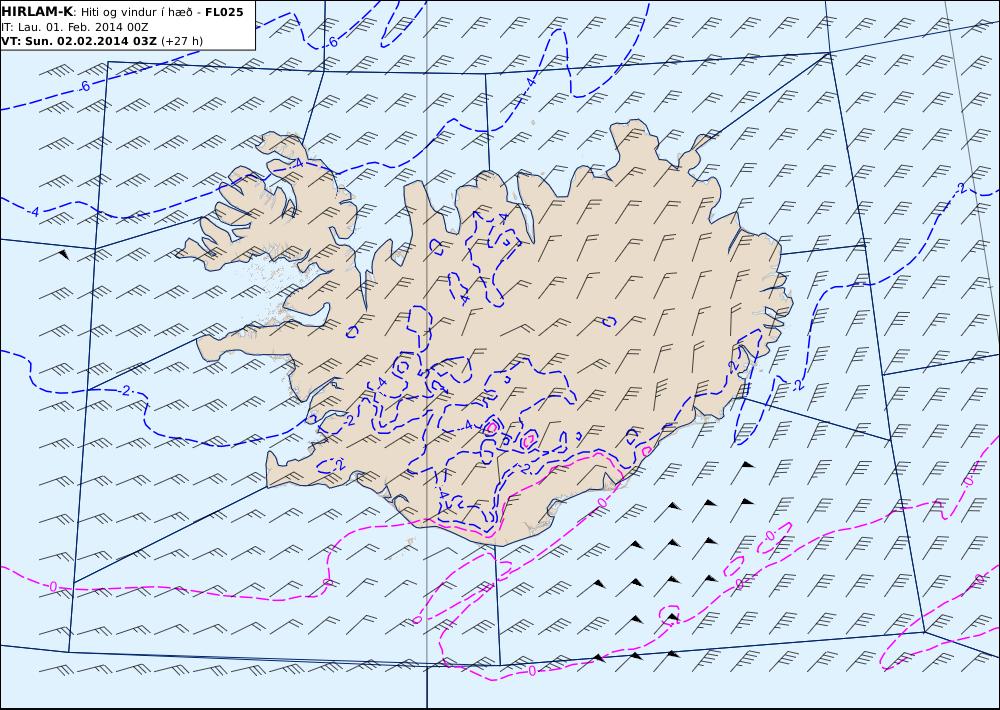This screenshot has width=1000, height=710.
Task: Click the '(+27 h)' forecast offset text
Action: [182, 41]
